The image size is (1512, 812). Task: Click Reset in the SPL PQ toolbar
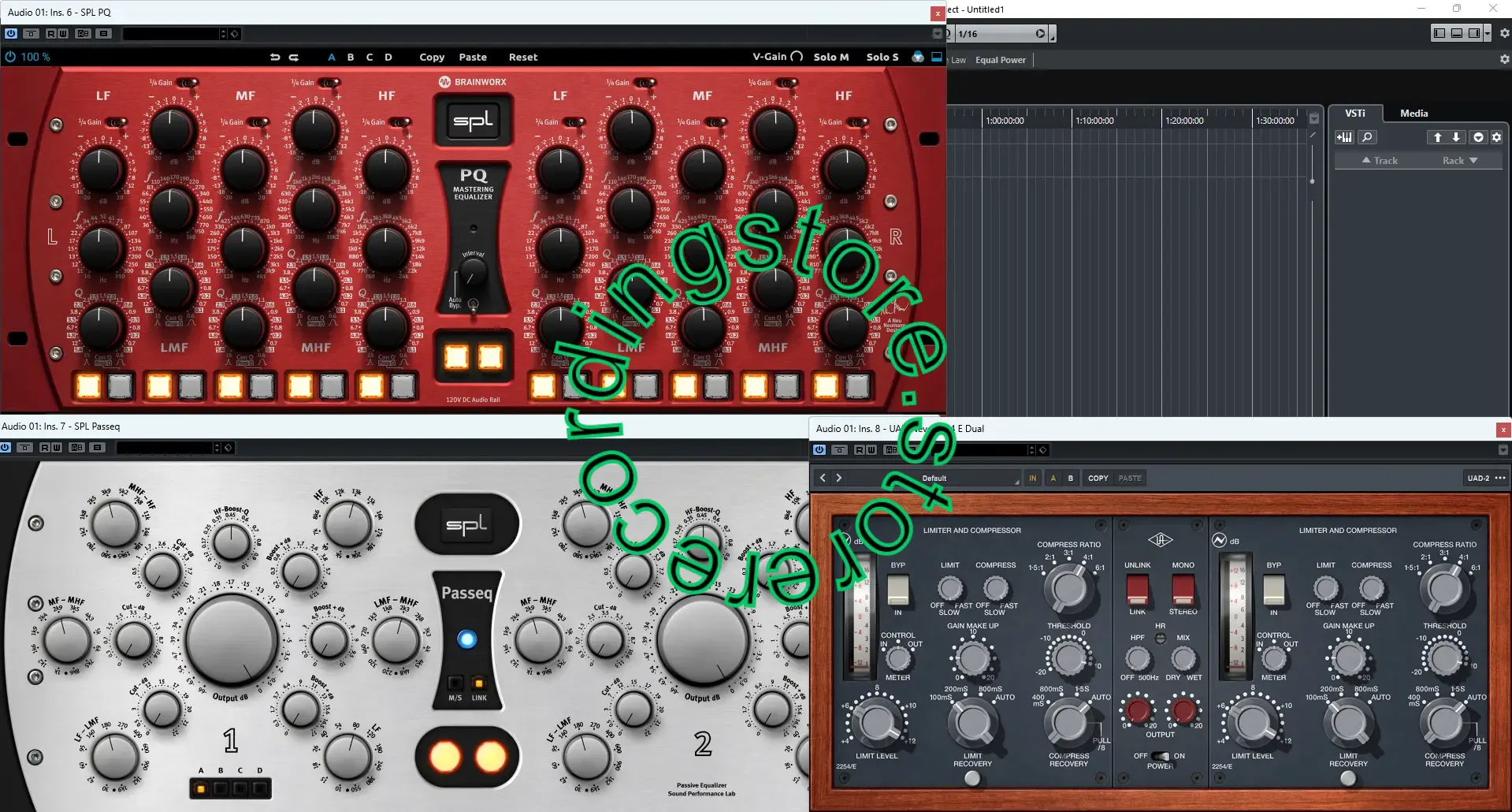tap(523, 57)
